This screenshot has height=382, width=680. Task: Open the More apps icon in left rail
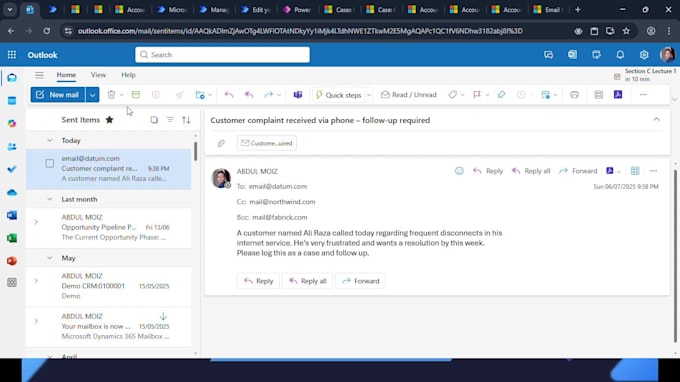12,283
